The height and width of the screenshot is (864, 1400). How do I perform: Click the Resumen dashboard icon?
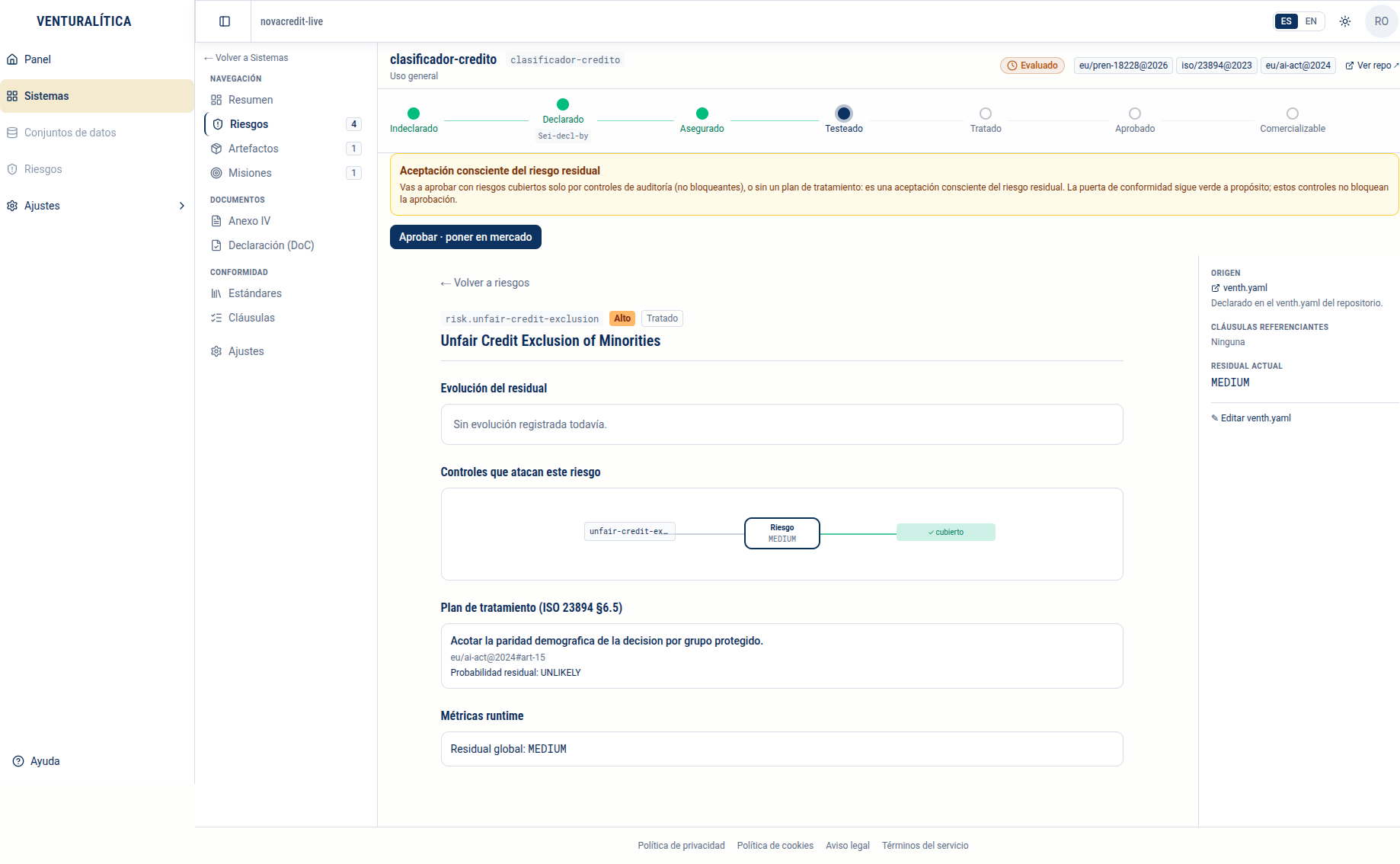216,100
